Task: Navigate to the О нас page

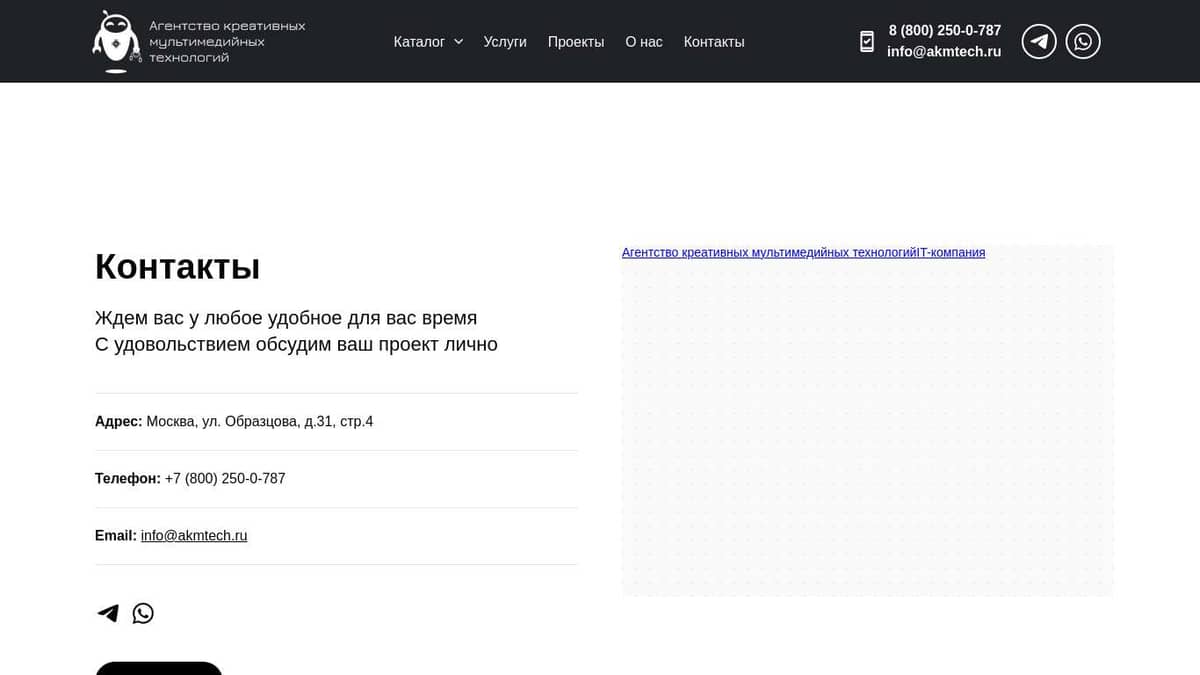Action: (644, 42)
